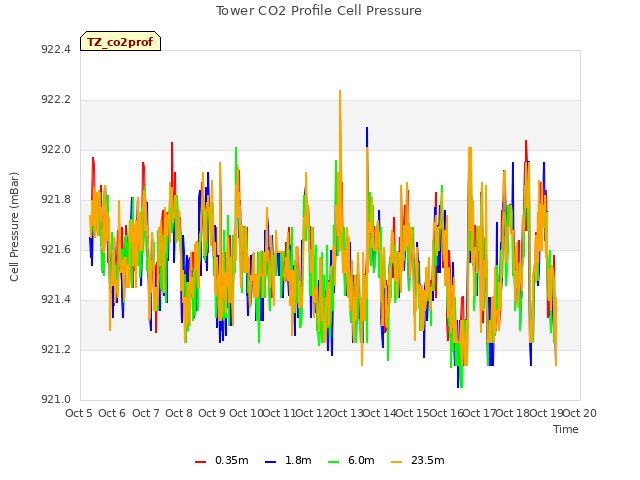Screen dimensions: 640x480
Task: Click the orange peak above 922.2 near Oct 13
Action: click(340, 93)
